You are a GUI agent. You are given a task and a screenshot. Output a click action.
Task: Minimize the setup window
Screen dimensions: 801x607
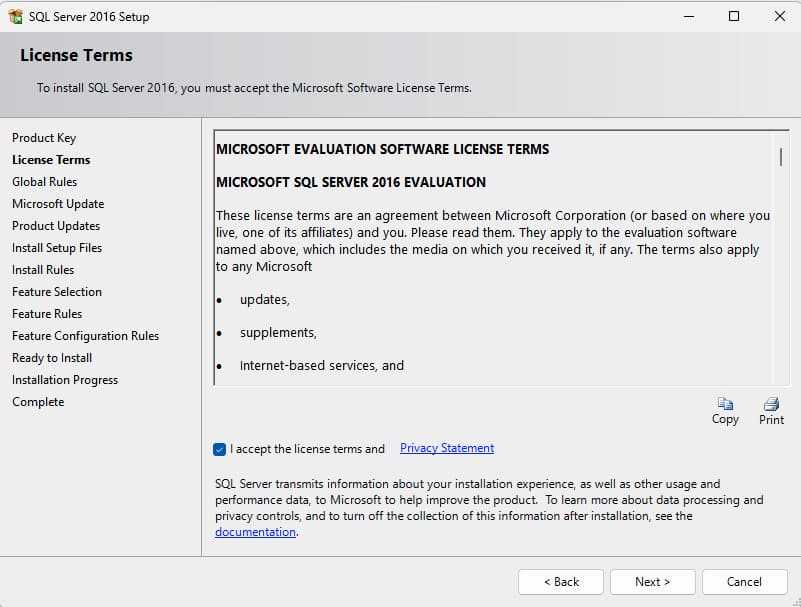click(x=688, y=16)
